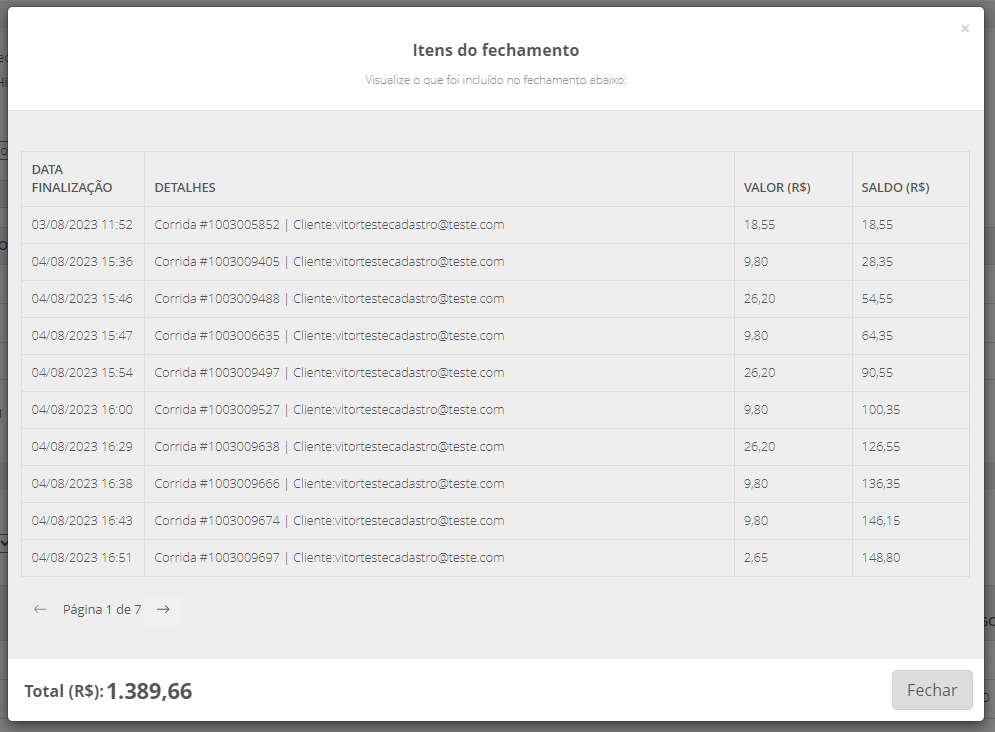The height and width of the screenshot is (732, 995).
Task: Select the saldo value 126,55
Action: pyautogui.click(x=881, y=447)
